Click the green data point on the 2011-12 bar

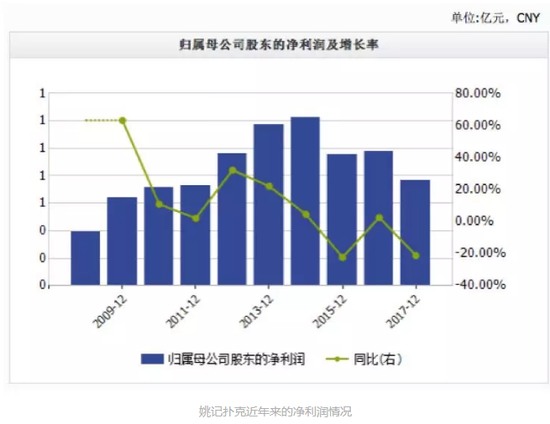point(196,218)
